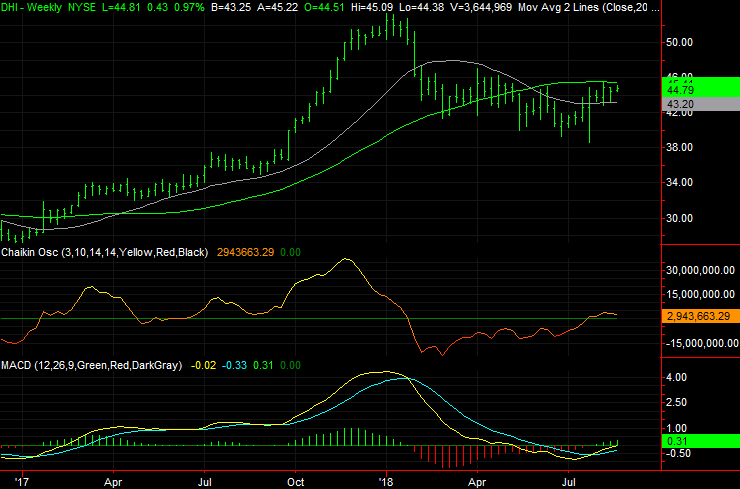
Task: Click the DHI - Weekly NYSE symbol label
Action: tap(48, 7)
